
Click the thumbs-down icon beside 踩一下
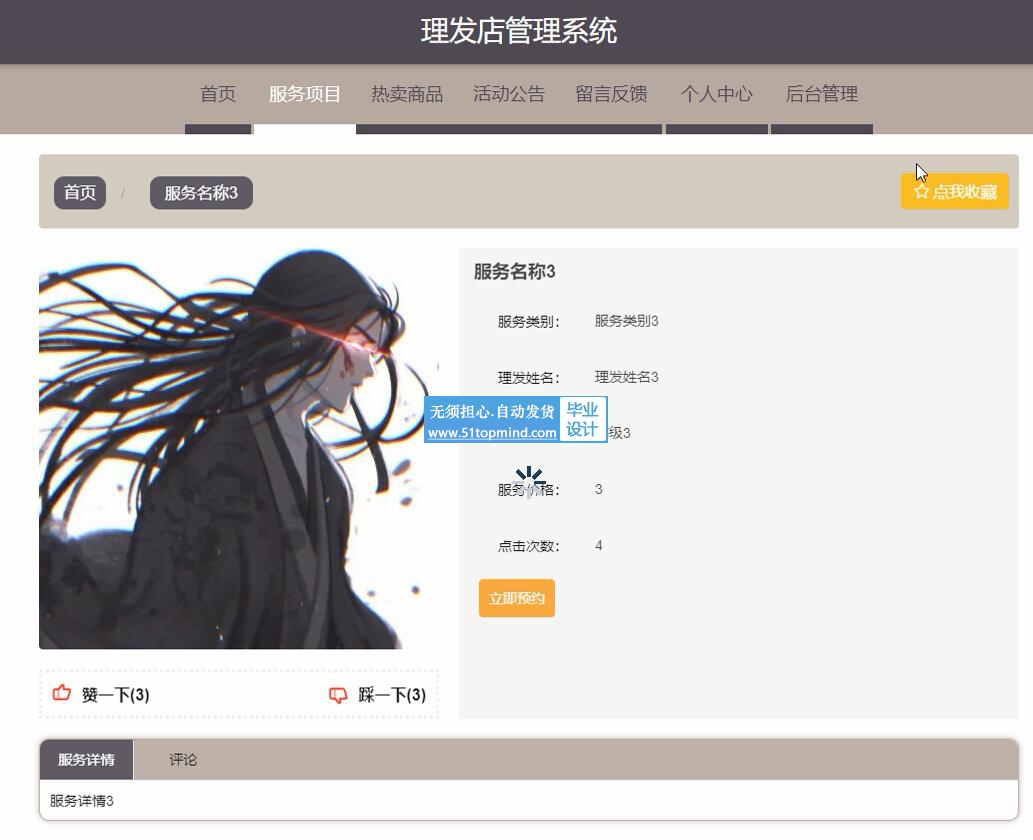click(338, 694)
